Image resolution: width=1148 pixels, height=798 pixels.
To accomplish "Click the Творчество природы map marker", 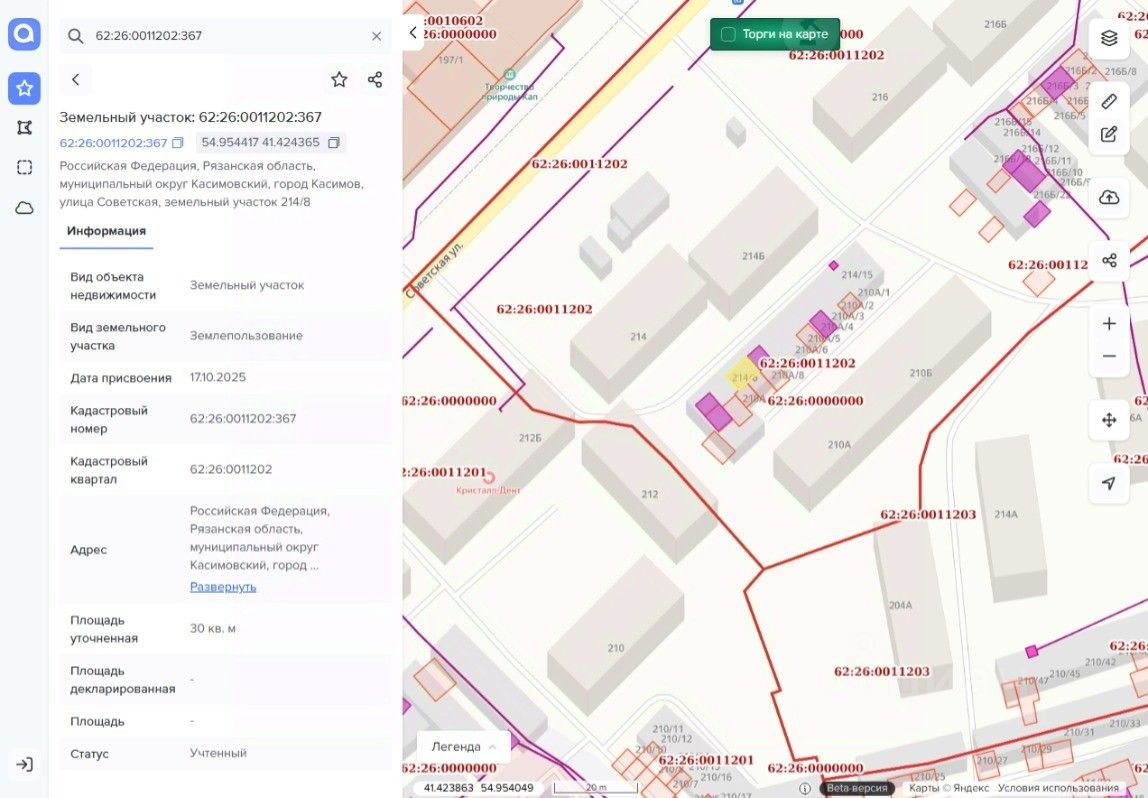I will point(510,75).
